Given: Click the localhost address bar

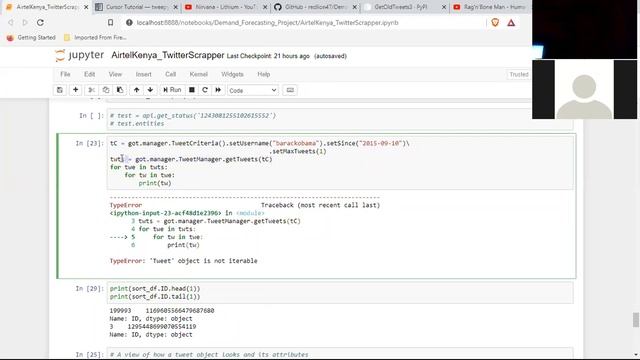Looking at the screenshot, I should coord(267,23).
